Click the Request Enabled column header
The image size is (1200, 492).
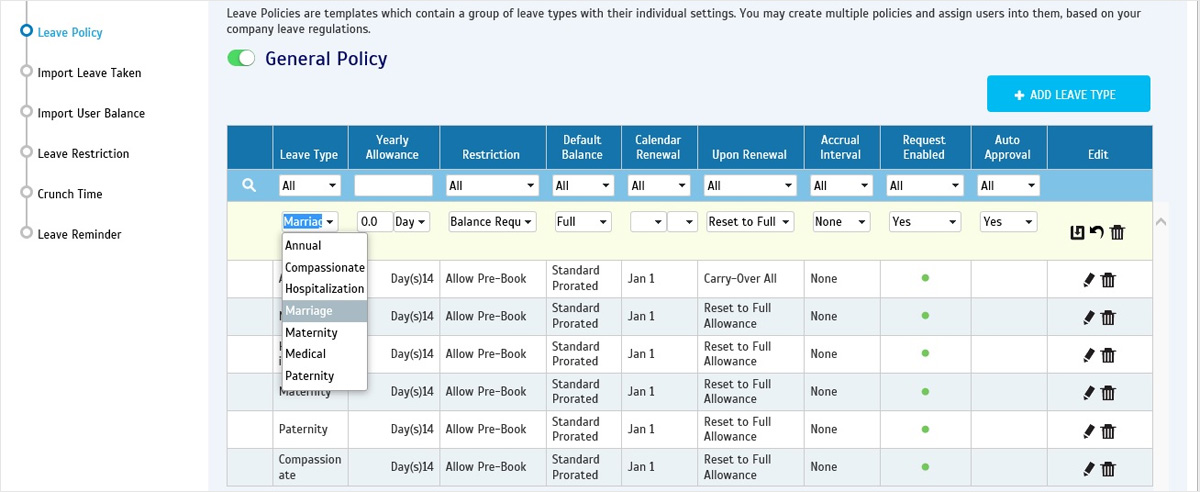924,147
